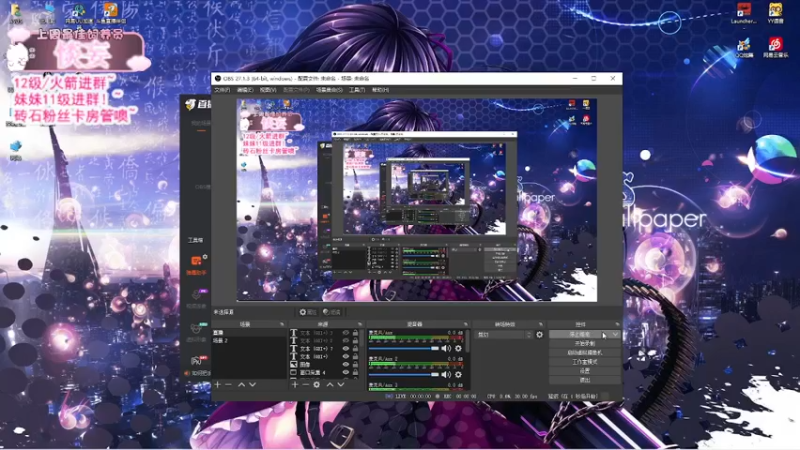This screenshot has height=450, width=800.
Task: Adjust the 麦克风/Aux 2 volume slider
Action: tap(404, 374)
